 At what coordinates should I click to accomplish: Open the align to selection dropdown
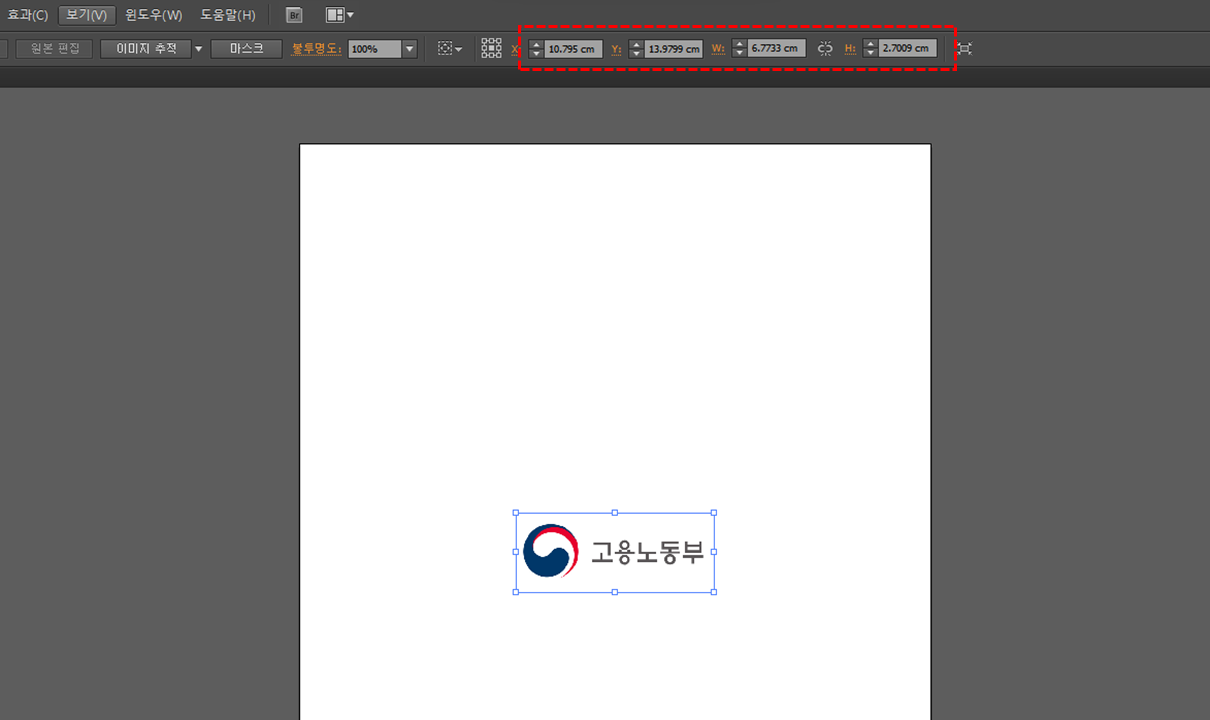tap(450, 48)
